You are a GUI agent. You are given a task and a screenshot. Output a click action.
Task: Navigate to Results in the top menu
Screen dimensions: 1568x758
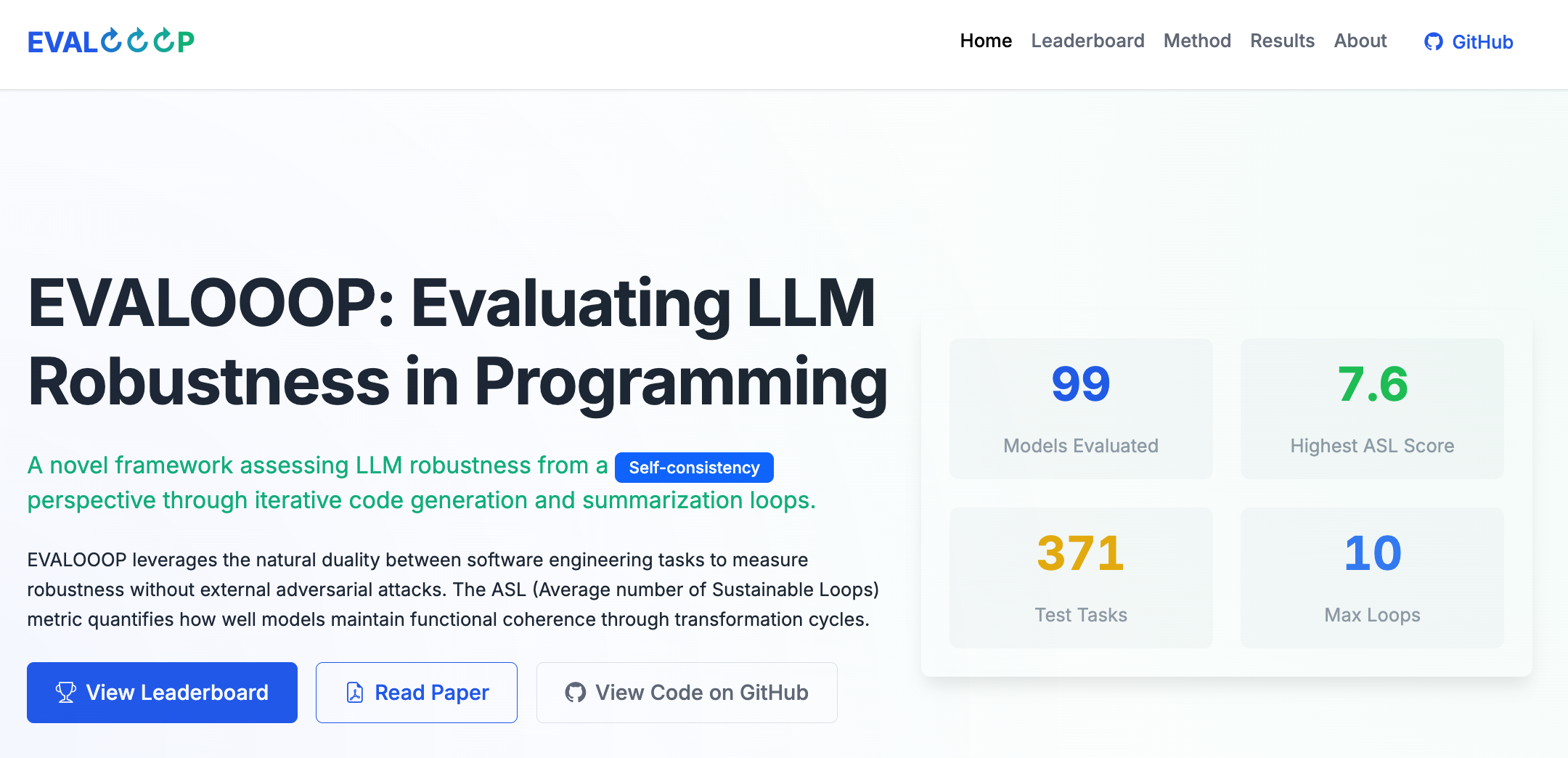(x=1282, y=41)
